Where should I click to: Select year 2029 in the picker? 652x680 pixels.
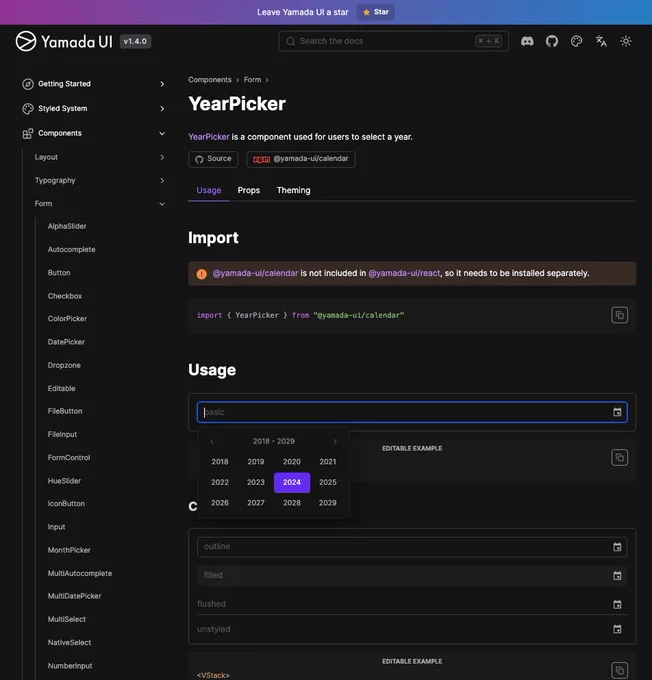point(328,503)
